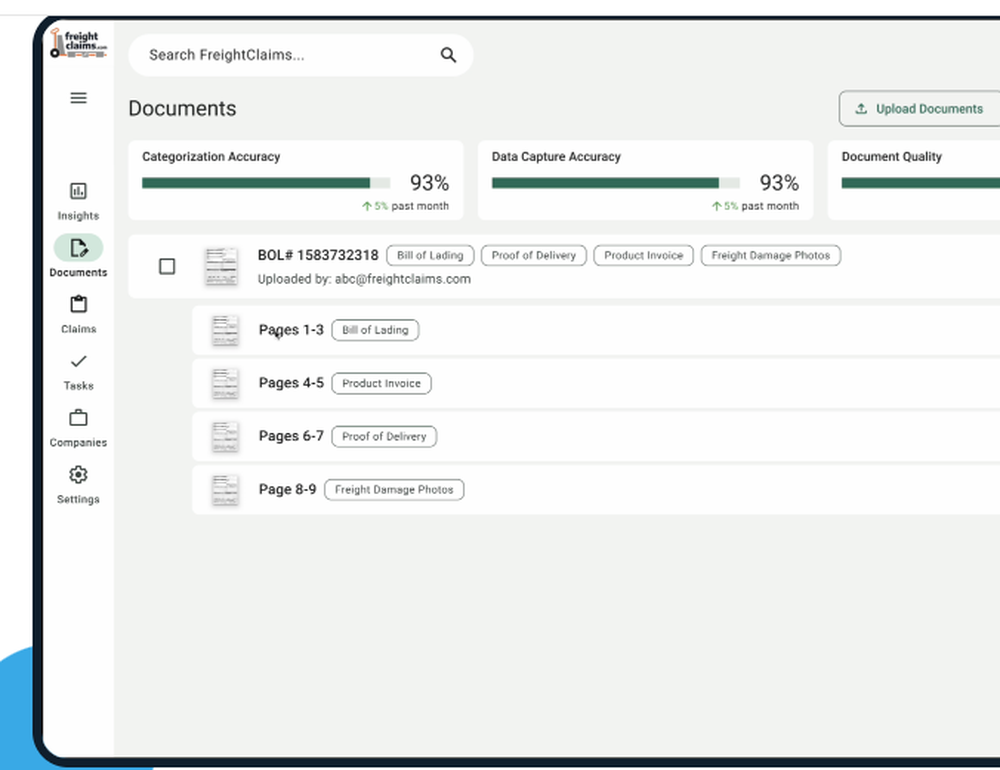The width and height of the screenshot is (1000, 770).
Task: Open Pages 4-5 thumbnail
Action: click(x=225, y=383)
